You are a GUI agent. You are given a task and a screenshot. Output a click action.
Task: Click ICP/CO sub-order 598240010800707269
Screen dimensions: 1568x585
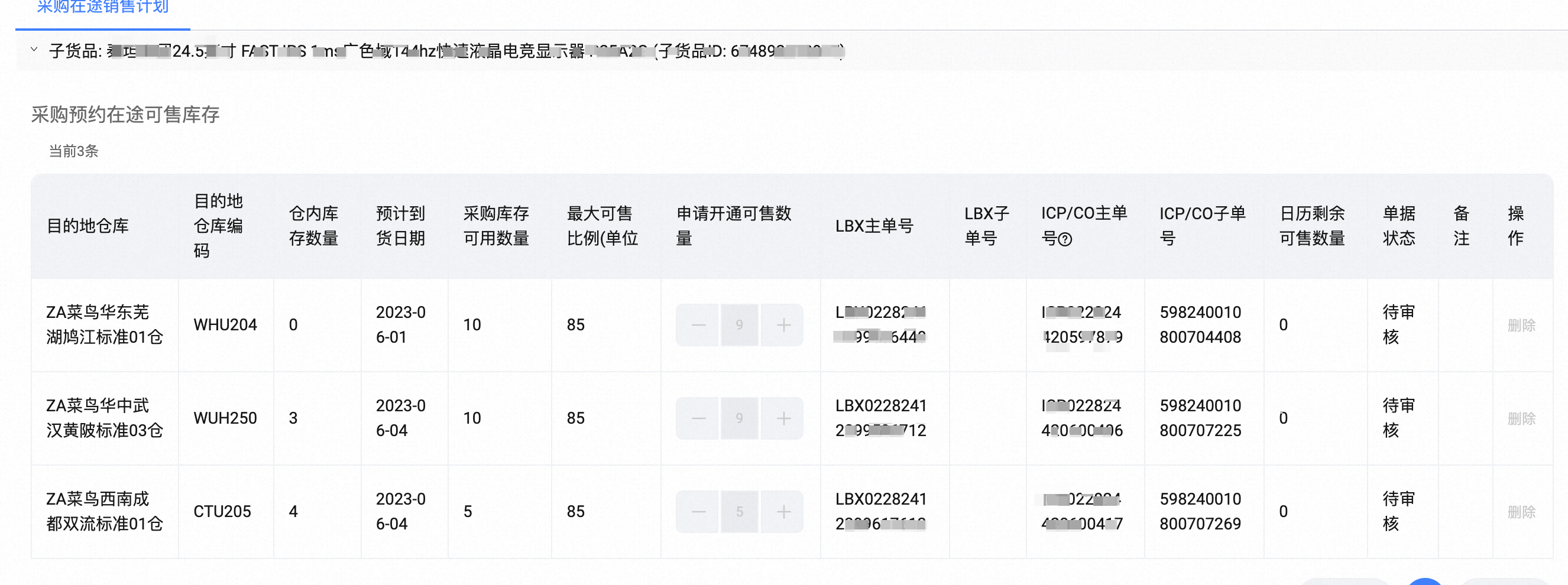point(1200,512)
